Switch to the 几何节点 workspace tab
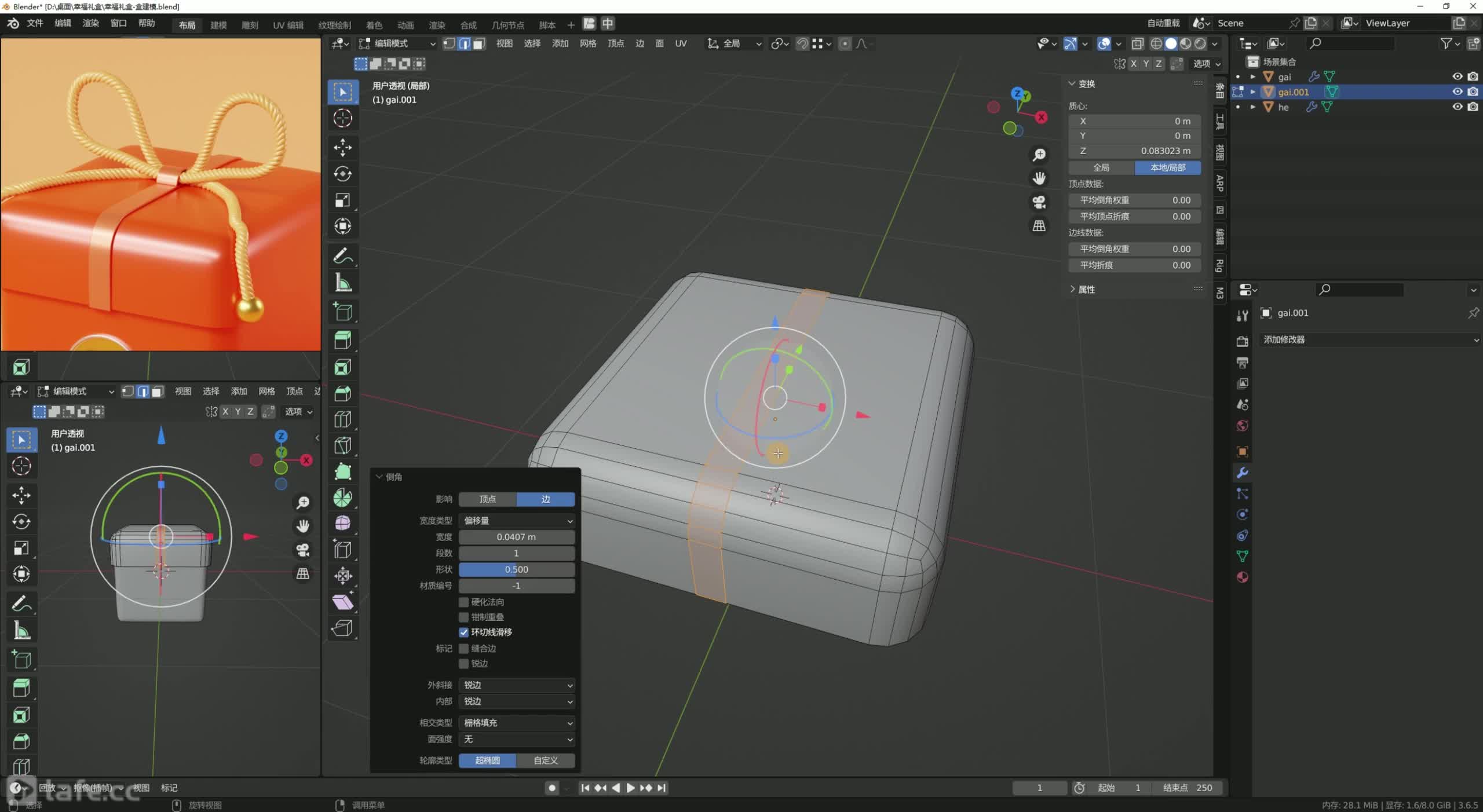1483x812 pixels. (507, 25)
